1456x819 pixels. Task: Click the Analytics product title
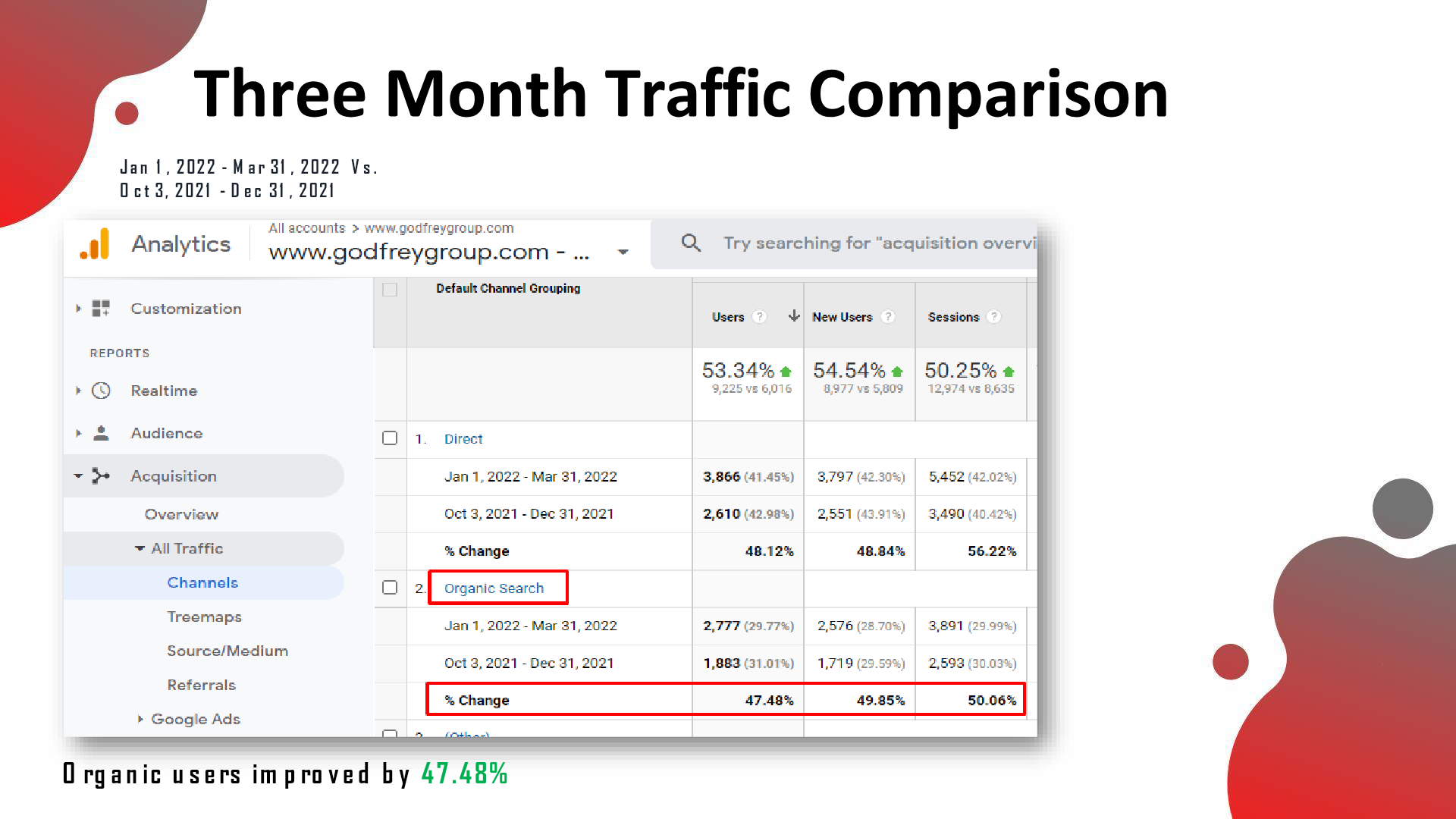coord(180,244)
